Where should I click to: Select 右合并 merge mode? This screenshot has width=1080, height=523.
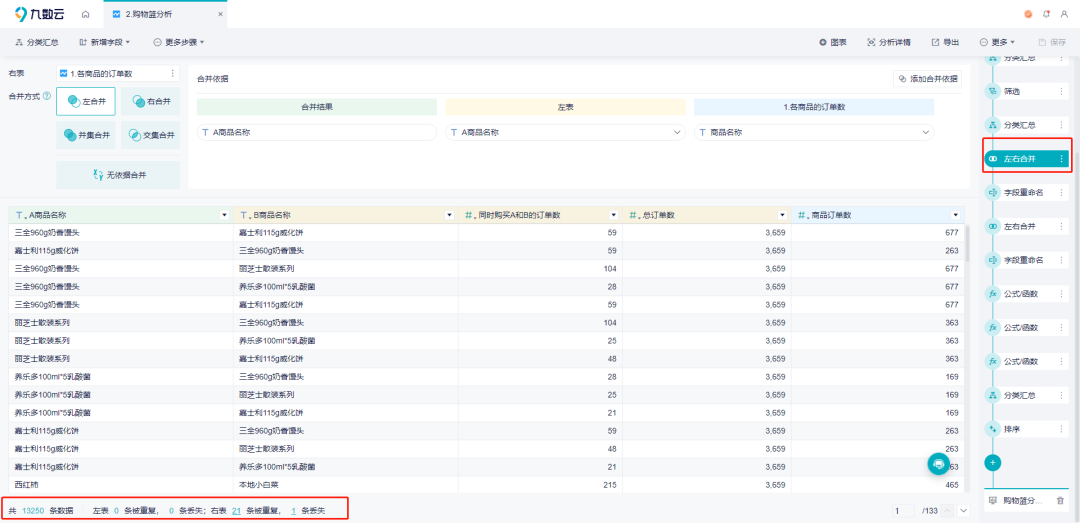[150, 101]
